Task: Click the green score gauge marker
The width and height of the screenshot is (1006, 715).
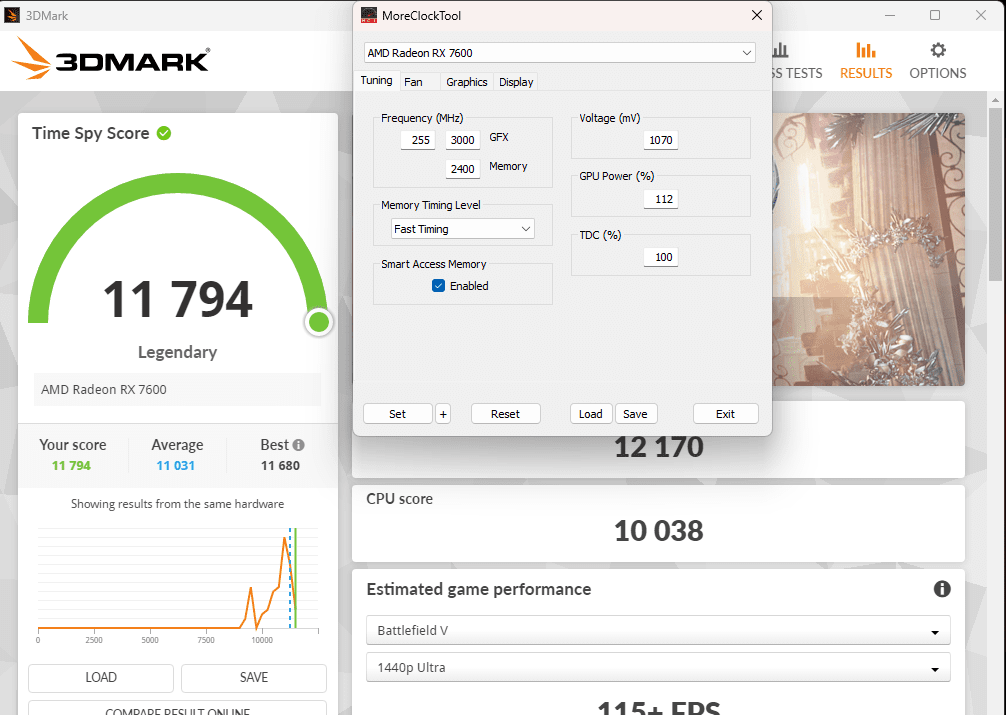Action: [319, 322]
